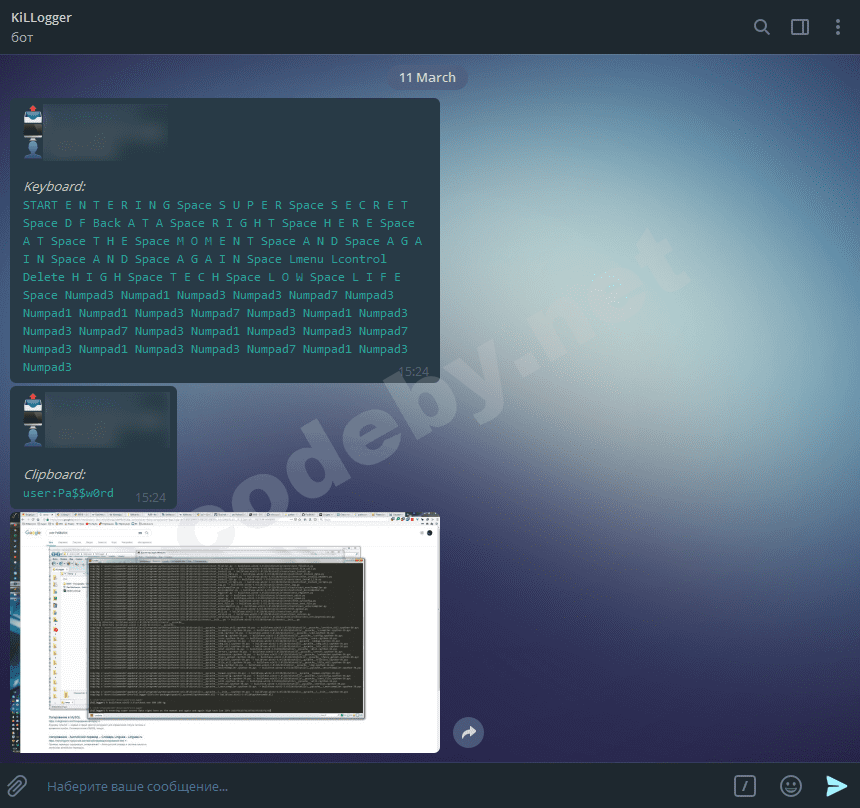This screenshot has height=808, width=860.
Task: Click the 11 March date badge
Action: [427, 77]
